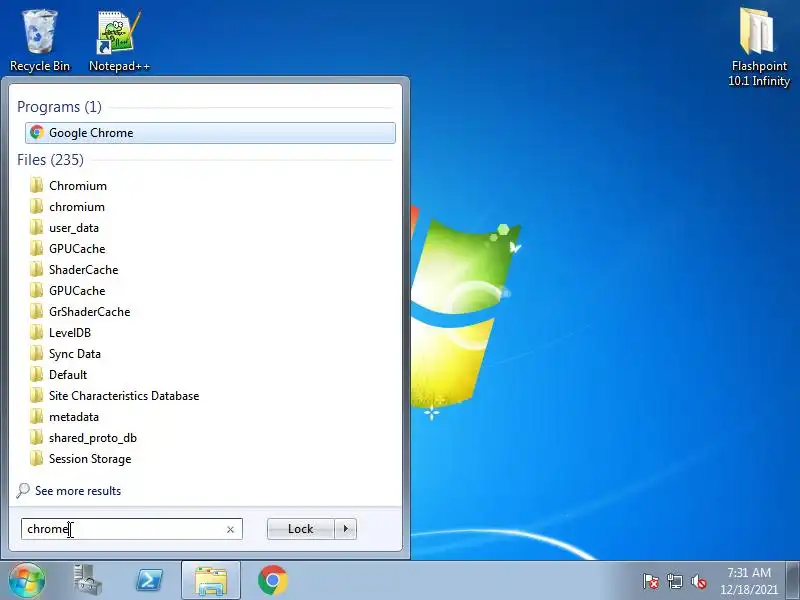Image resolution: width=800 pixels, height=600 pixels.
Task: Click the folder icon next to GrShaderCache
Action: tap(37, 311)
